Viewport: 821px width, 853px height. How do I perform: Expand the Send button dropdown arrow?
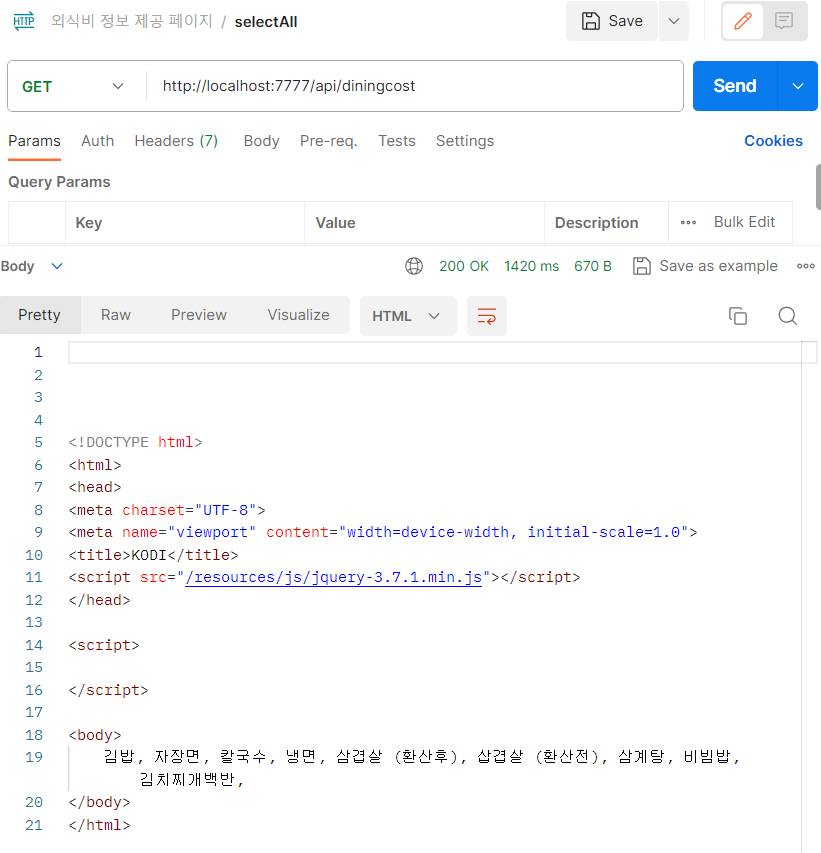[798, 86]
